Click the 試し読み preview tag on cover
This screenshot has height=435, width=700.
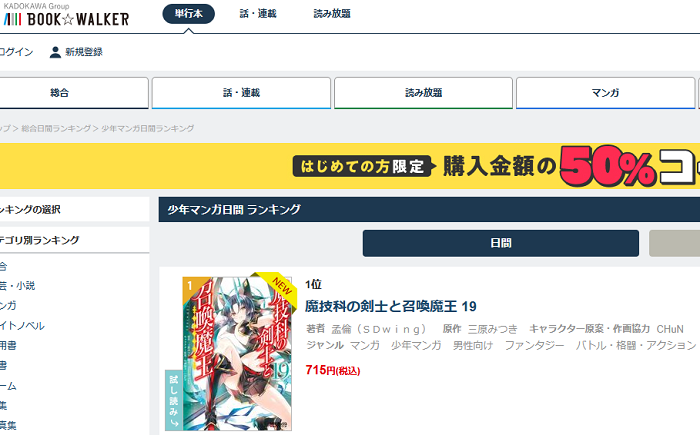coord(174,400)
